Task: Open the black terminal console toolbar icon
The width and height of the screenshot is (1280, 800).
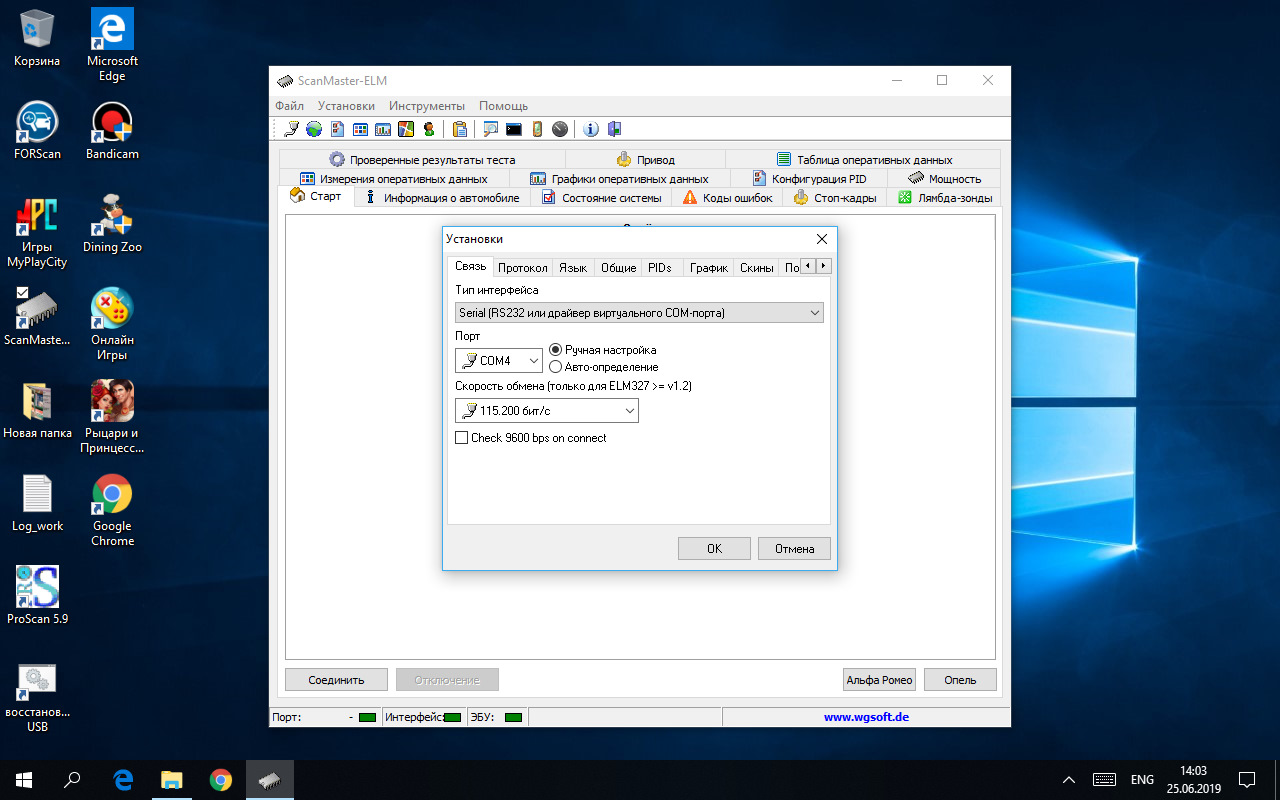Action: coord(514,129)
